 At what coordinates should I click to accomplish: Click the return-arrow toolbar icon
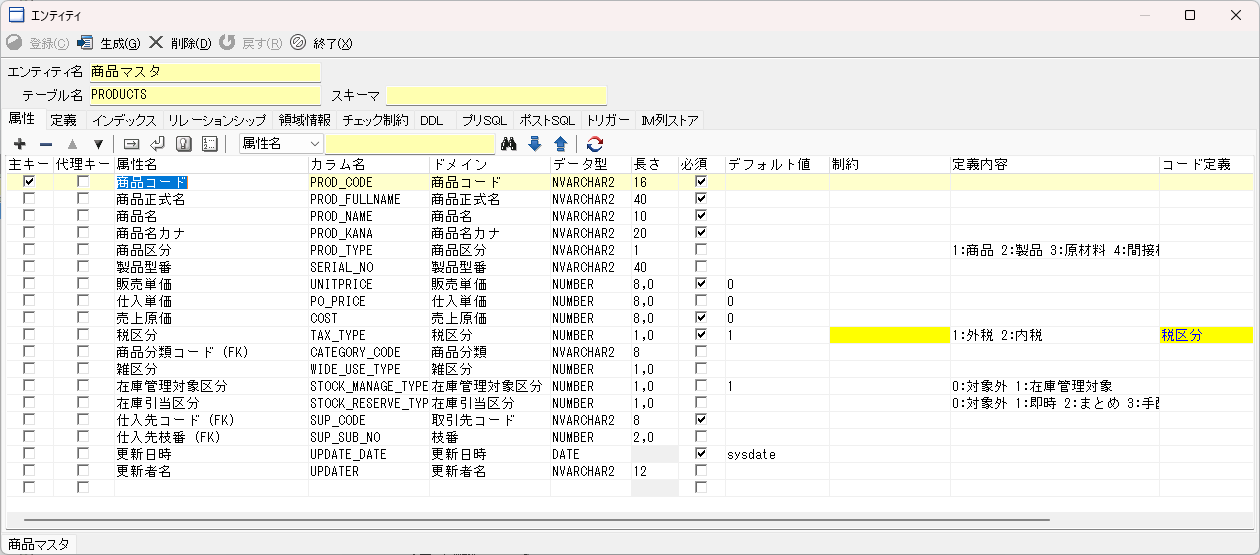[x=157, y=144]
